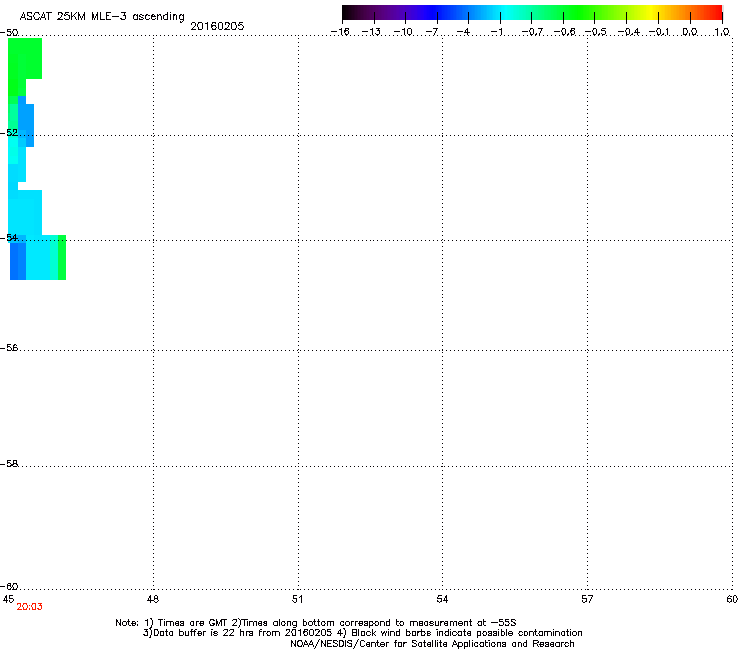Click the cyan section of the colorbar
Image resolution: width=740 pixels, height=650 pixels.
click(505, 12)
